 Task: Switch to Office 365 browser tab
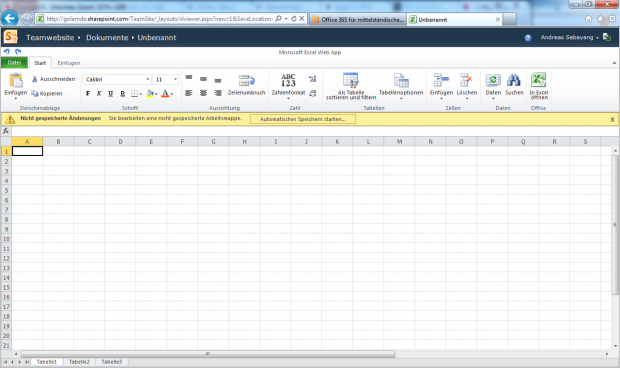pos(358,19)
